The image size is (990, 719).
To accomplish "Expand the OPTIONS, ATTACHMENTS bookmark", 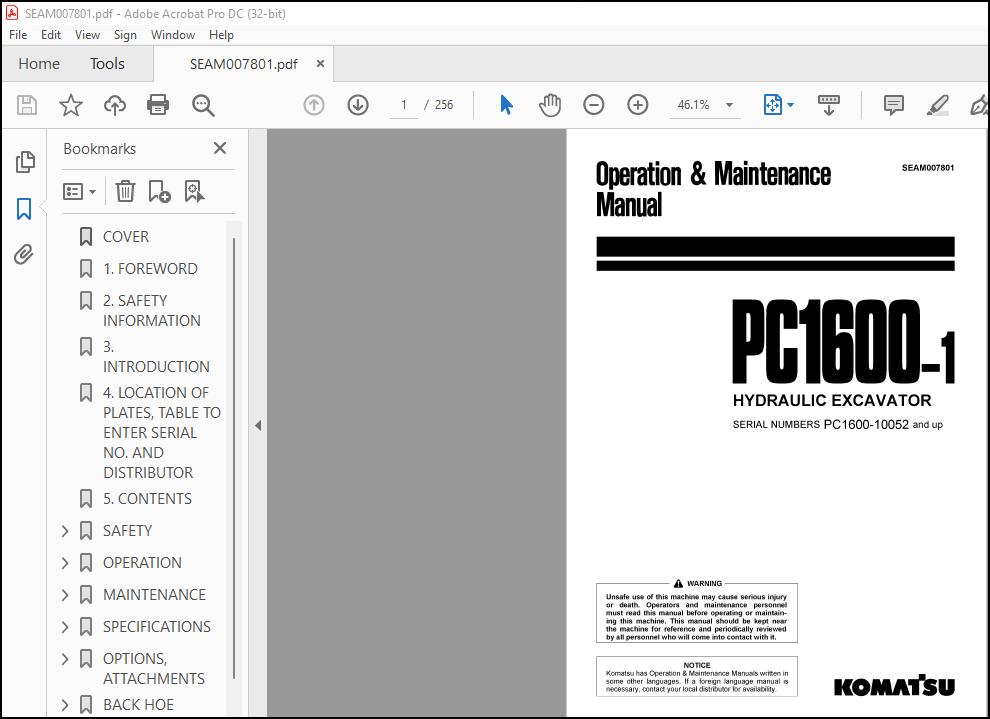I will point(65,659).
